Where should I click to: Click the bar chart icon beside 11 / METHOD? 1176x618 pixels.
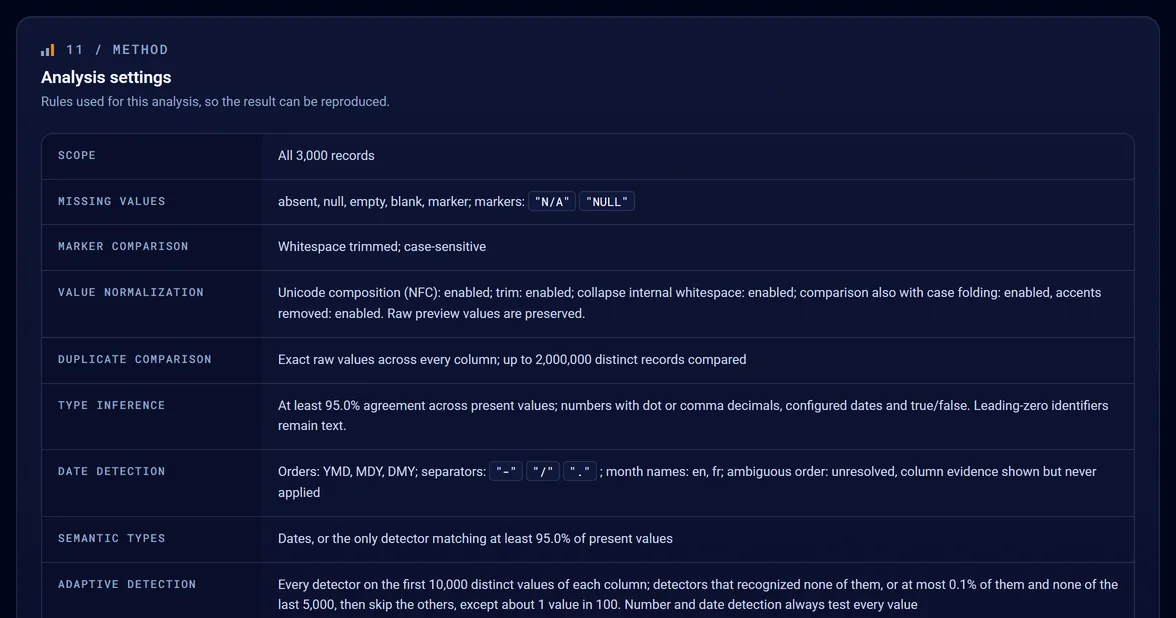pyautogui.click(x=47, y=50)
